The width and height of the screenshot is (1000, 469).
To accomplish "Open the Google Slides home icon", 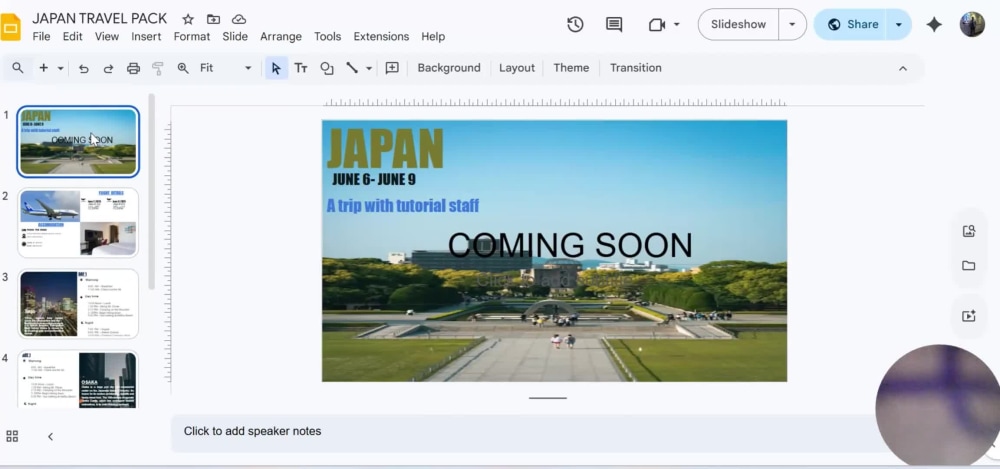I will point(11,27).
